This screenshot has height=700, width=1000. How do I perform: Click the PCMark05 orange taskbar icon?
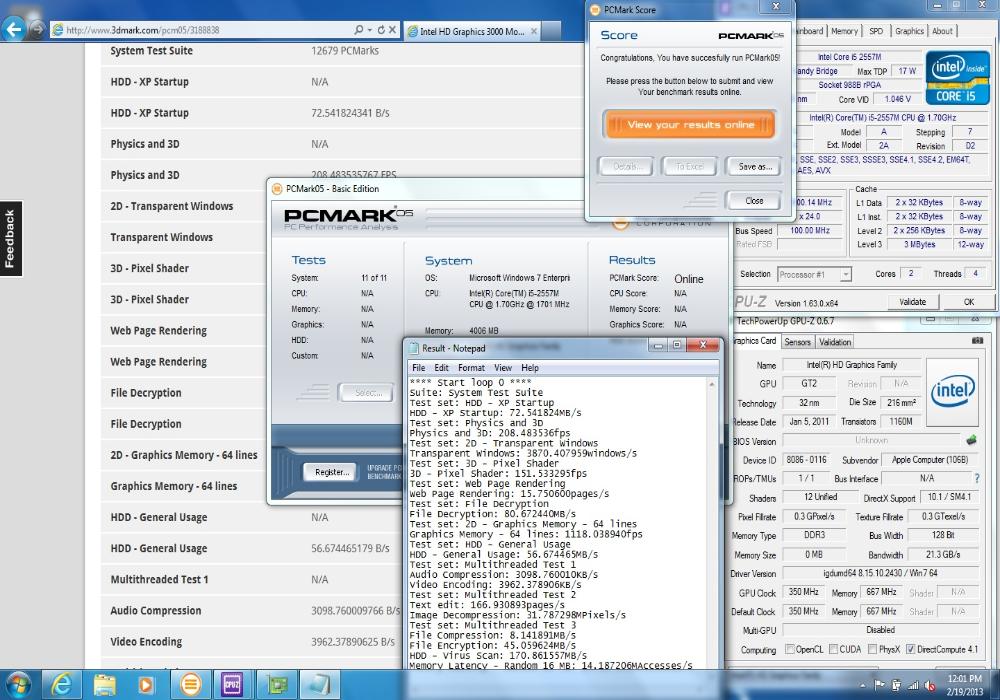[189, 685]
